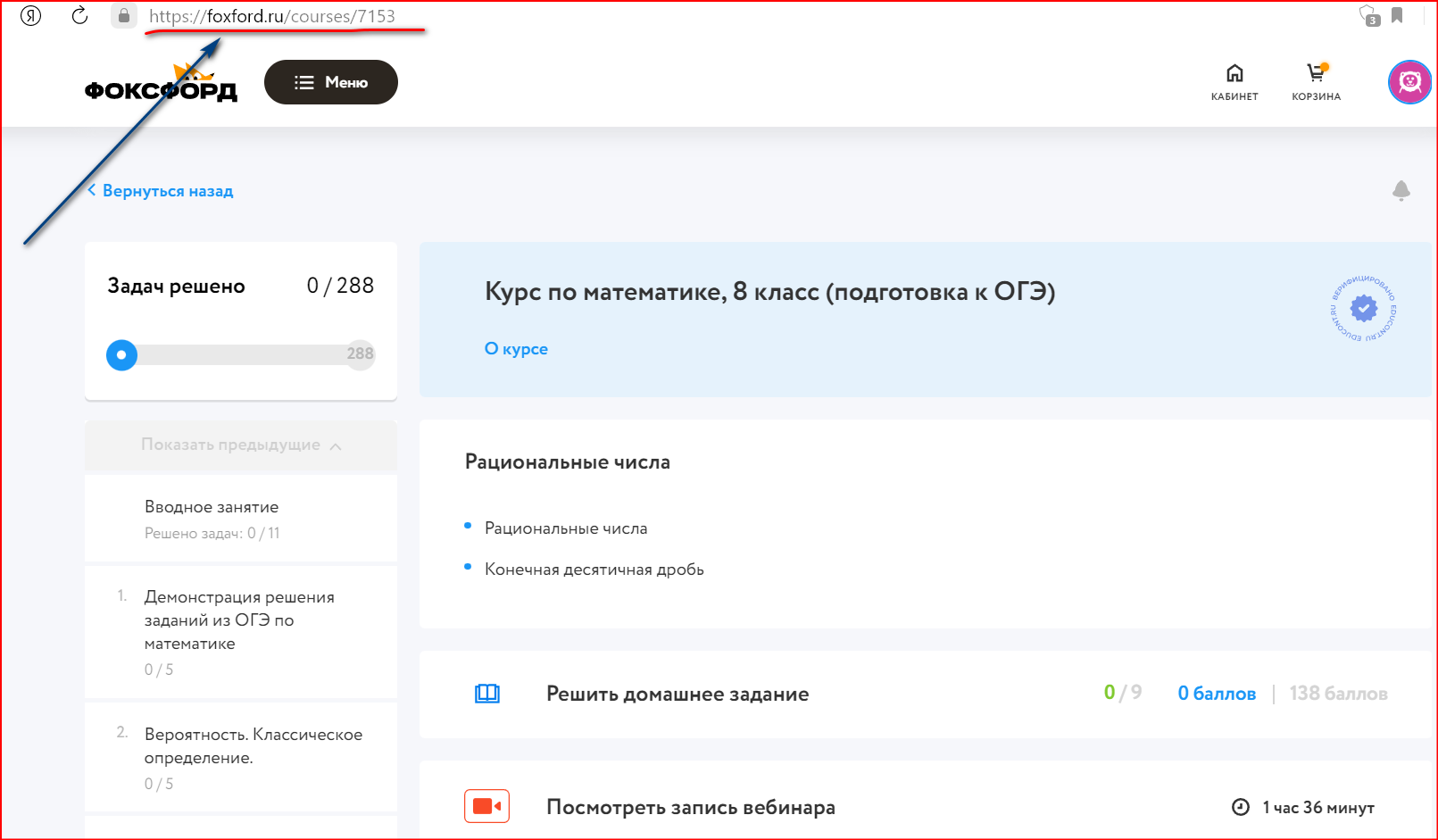Click the Yandex browser logo icon
The height and width of the screenshot is (840, 1438).
tap(31, 16)
